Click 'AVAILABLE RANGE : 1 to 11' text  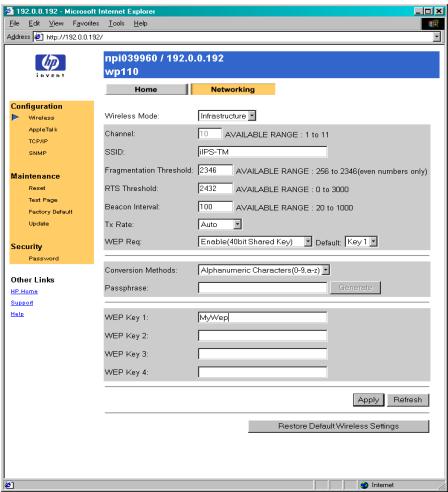277,135
